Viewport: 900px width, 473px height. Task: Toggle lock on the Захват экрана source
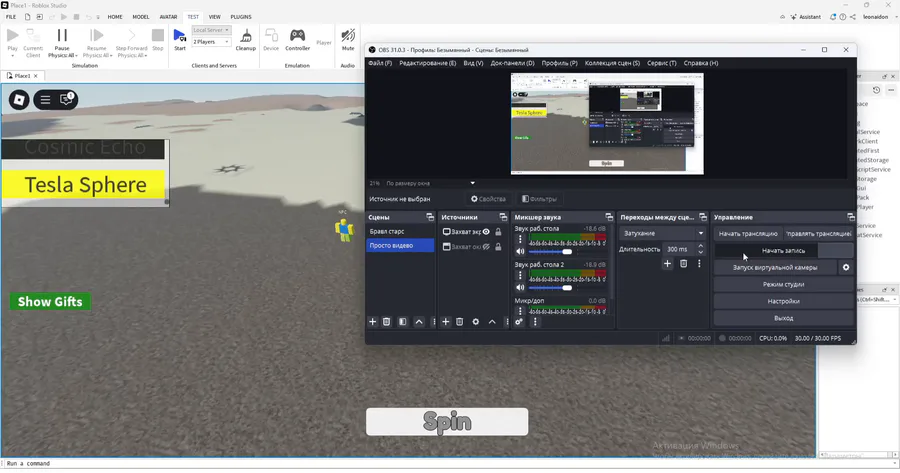click(498, 232)
